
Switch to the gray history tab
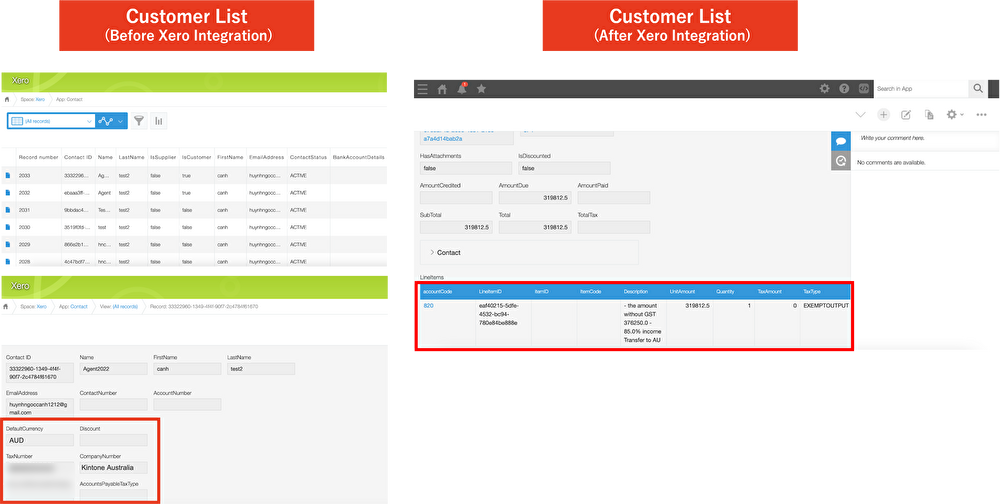tap(841, 161)
